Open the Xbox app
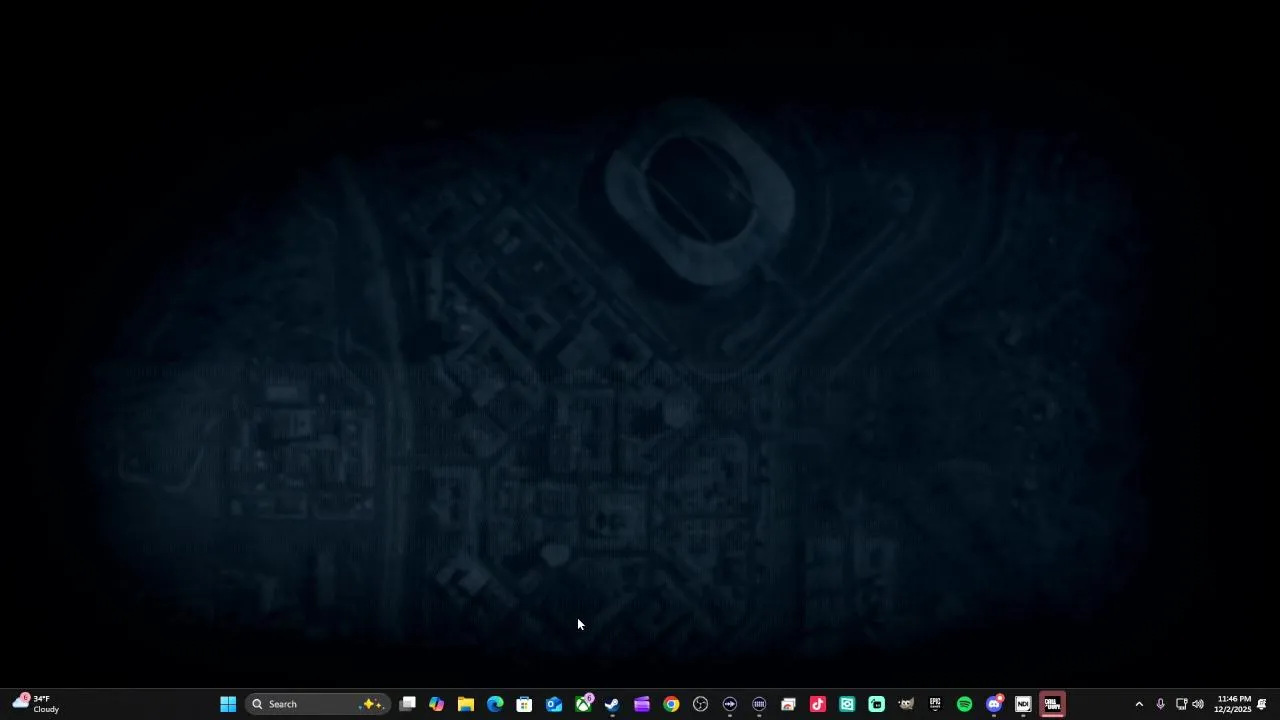The image size is (1280, 720). click(583, 704)
